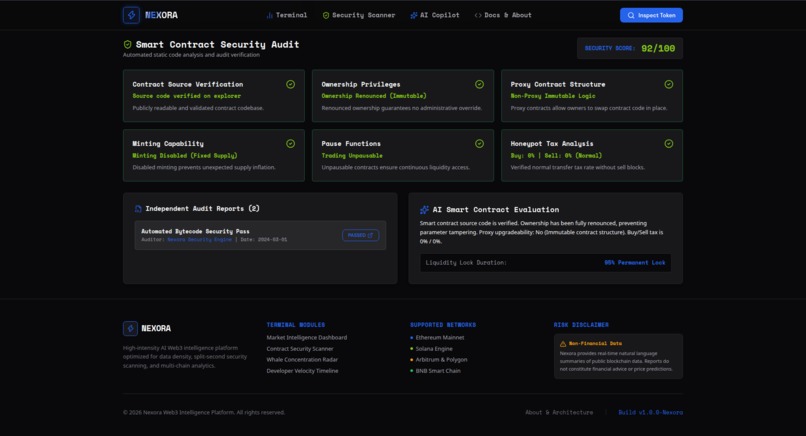Image resolution: width=806 pixels, height=436 pixels.
Task: Click the Docs code-brackets icon in nav
Action: click(478, 15)
